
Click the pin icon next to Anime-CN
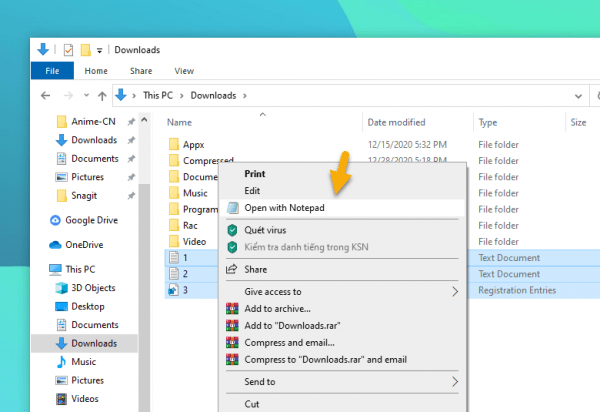pyautogui.click(x=131, y=122)
